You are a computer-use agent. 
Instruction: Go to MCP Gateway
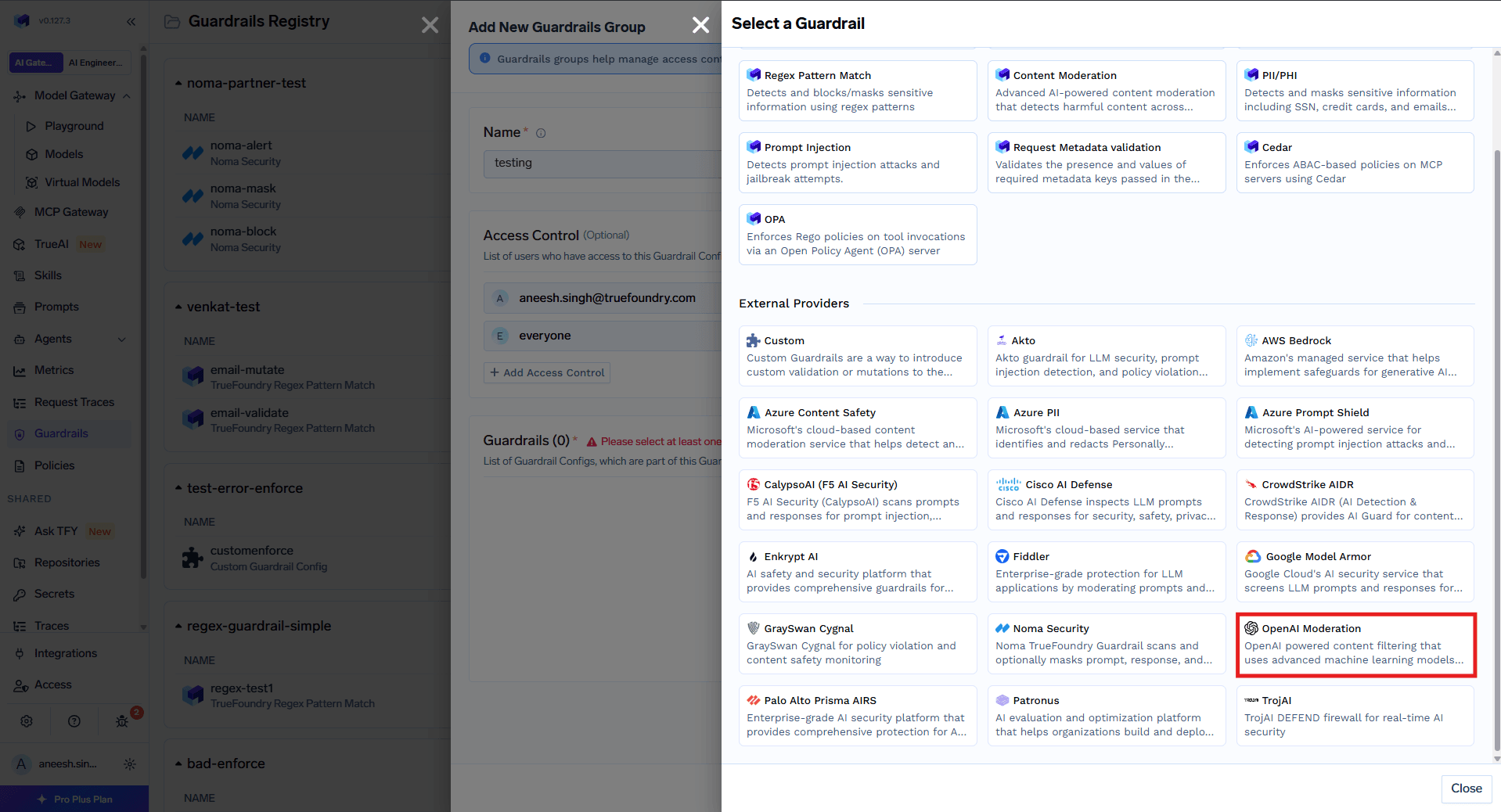[x=71, y=212]
